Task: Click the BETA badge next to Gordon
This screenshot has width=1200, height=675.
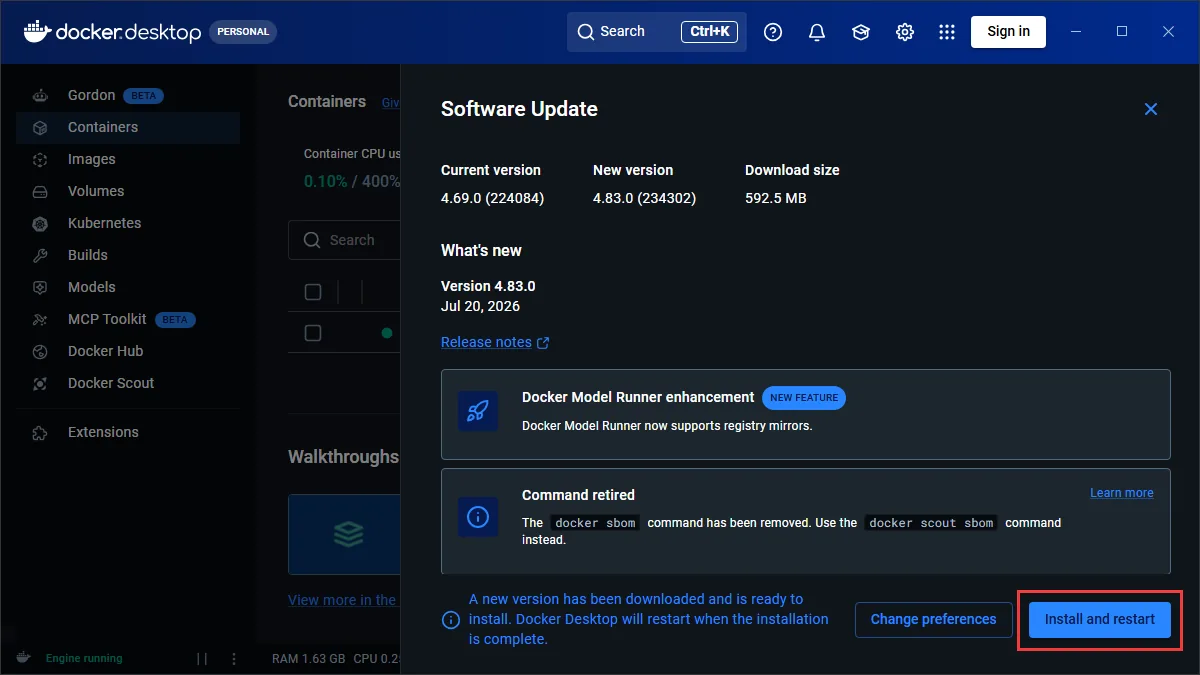Action: tap(143, 96)
